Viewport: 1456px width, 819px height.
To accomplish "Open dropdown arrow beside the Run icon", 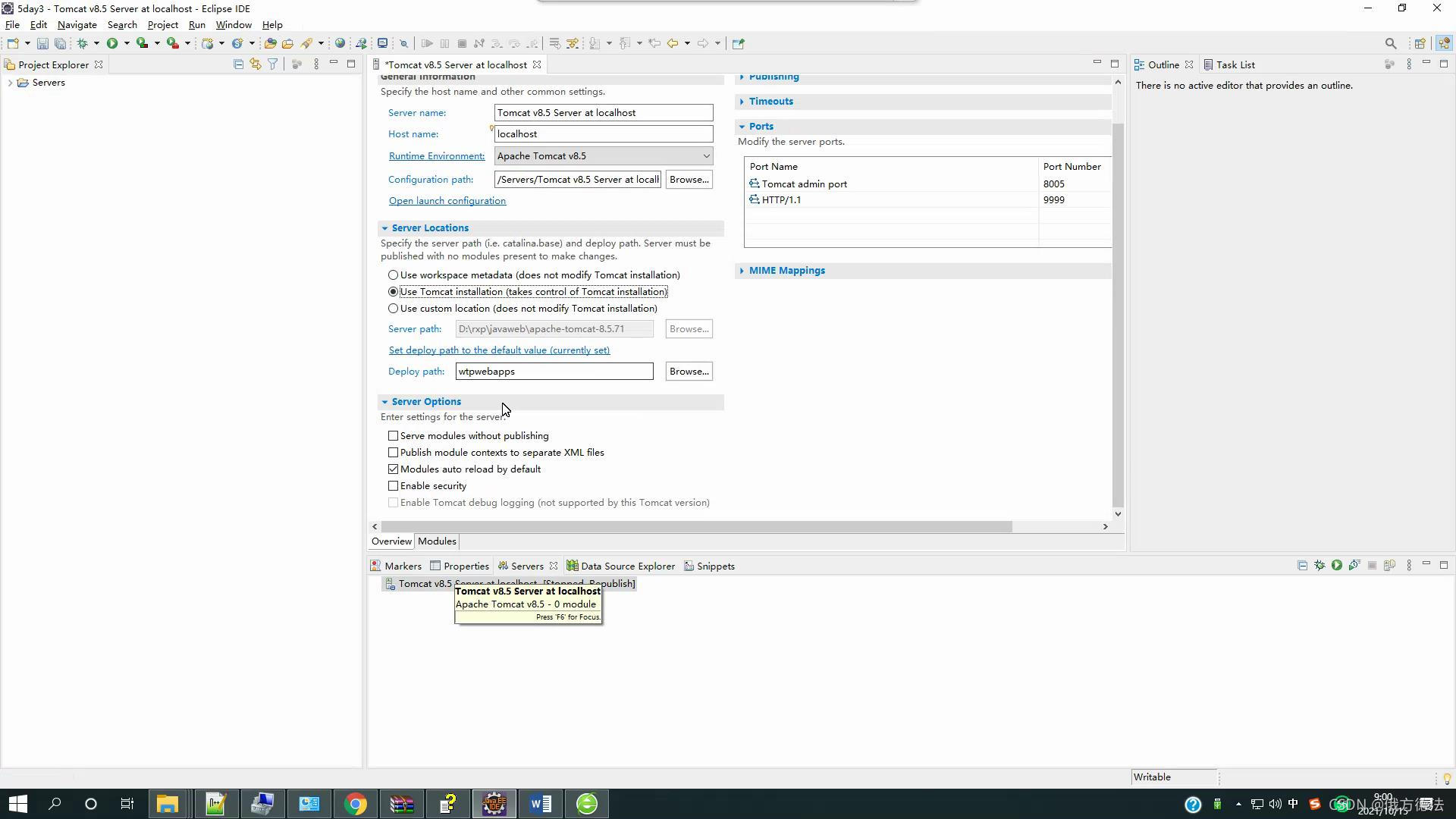I will [127, 43].
